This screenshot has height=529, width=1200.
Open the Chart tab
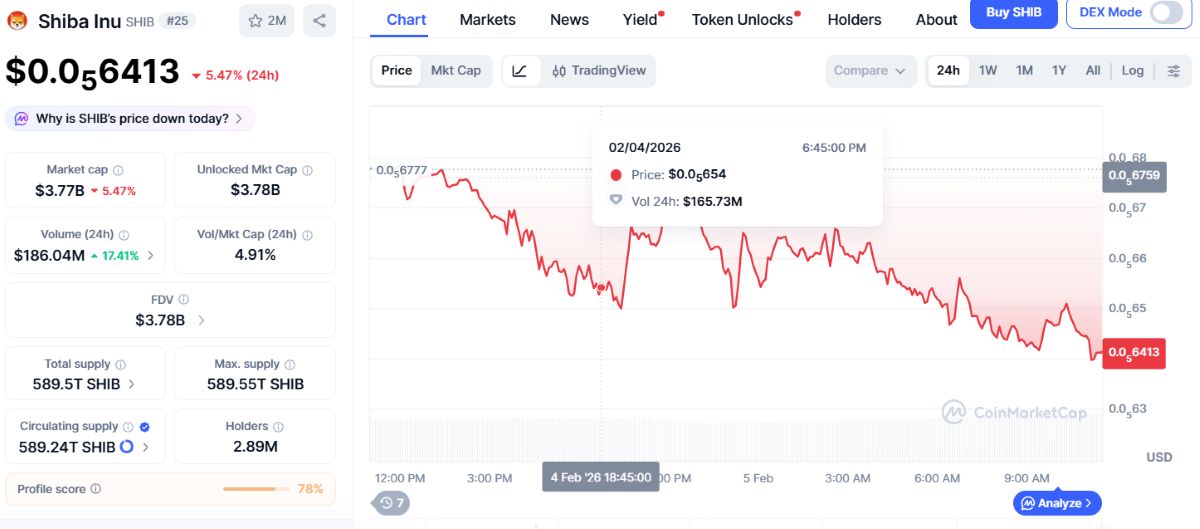[406, 19]
